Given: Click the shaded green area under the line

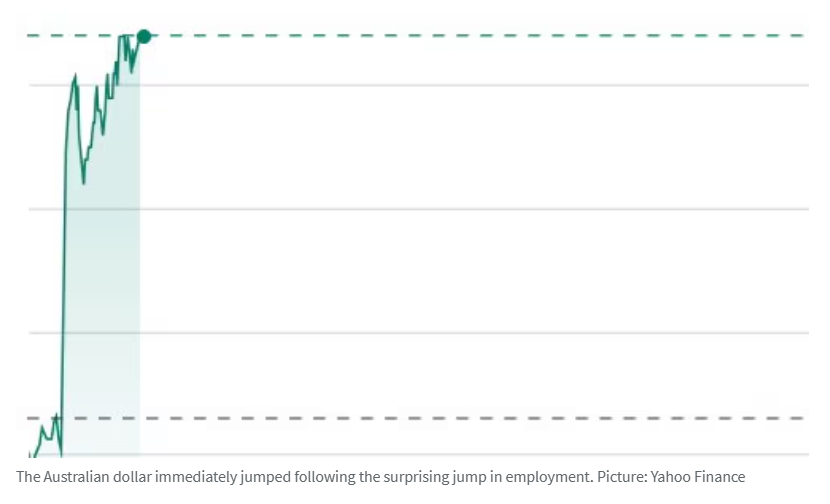Looking at the screenshot, I should (102, 300).
